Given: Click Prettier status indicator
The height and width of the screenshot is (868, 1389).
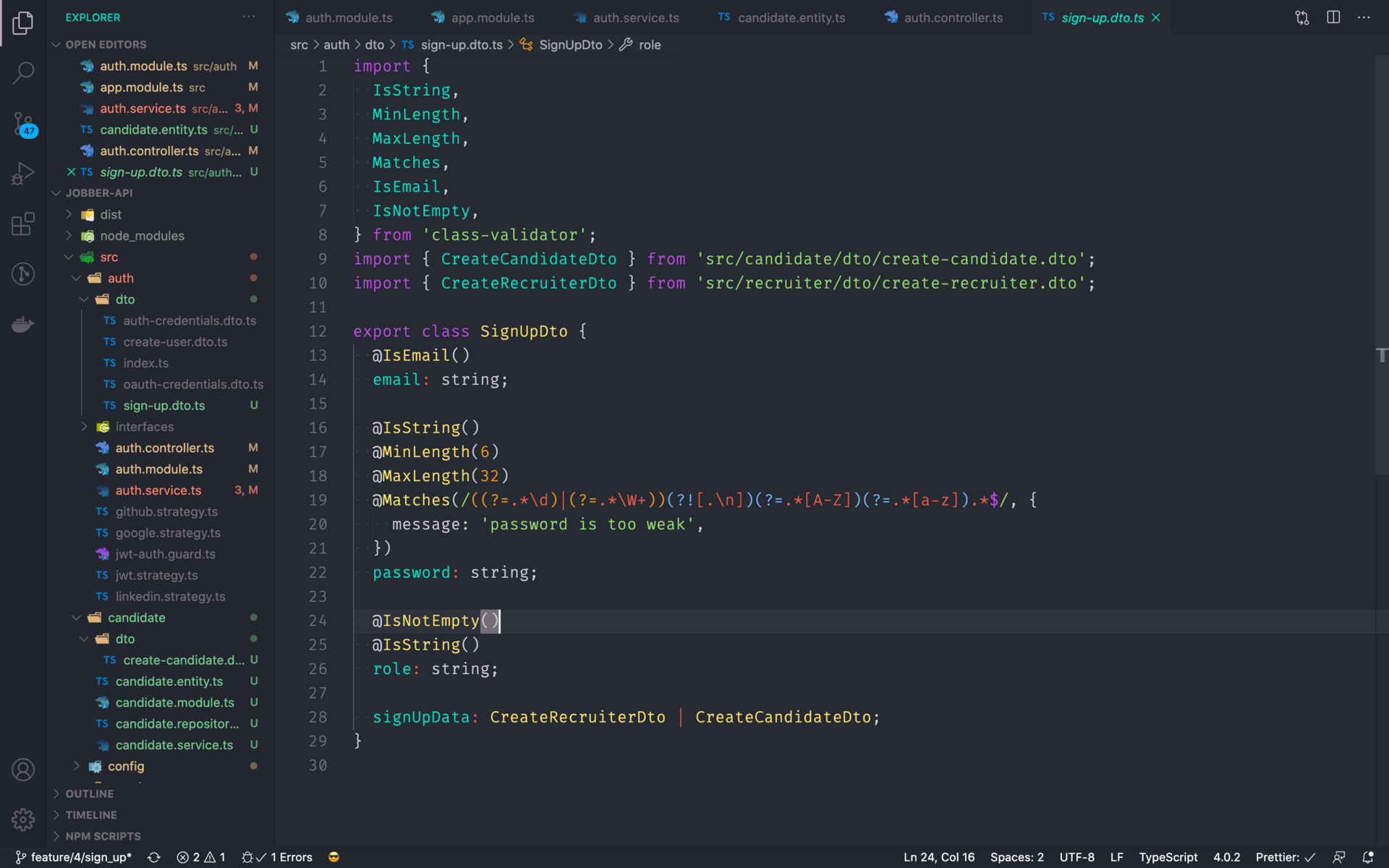Looking at the screenshot, I should point(1286,857).
